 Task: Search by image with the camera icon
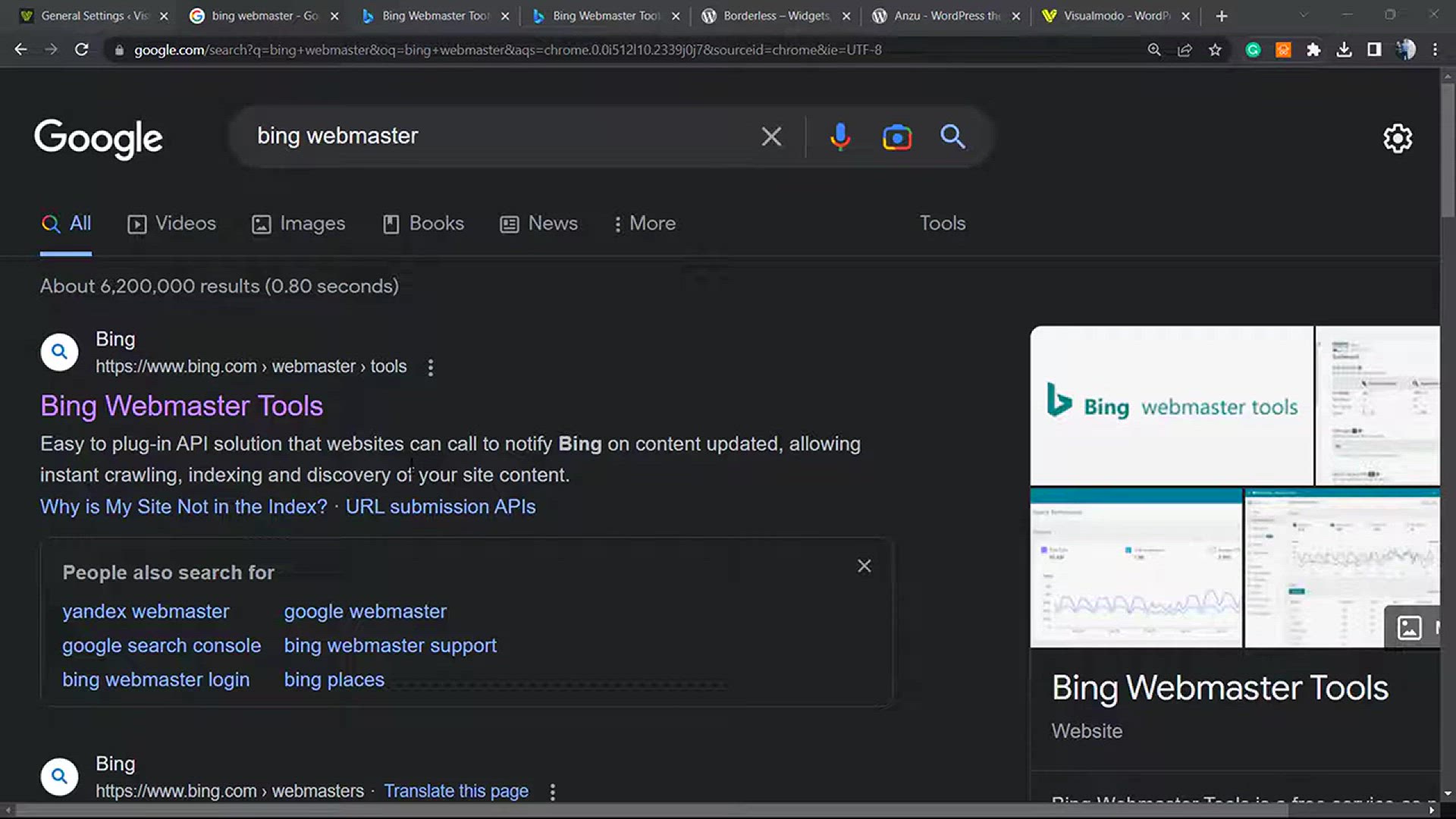tap(897, 136)
